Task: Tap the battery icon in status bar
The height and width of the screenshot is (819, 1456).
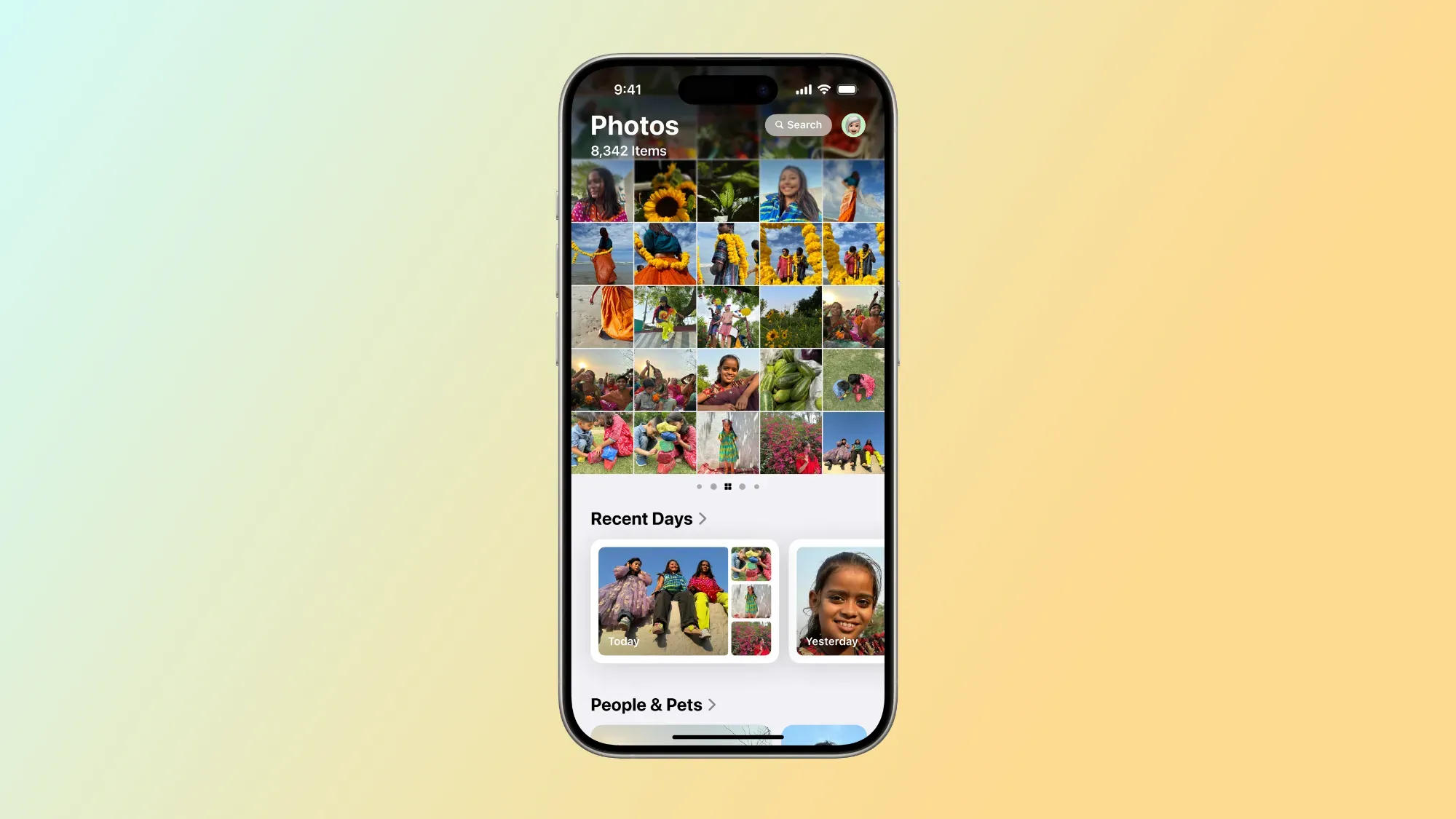Action: click(x=849, y=89)
